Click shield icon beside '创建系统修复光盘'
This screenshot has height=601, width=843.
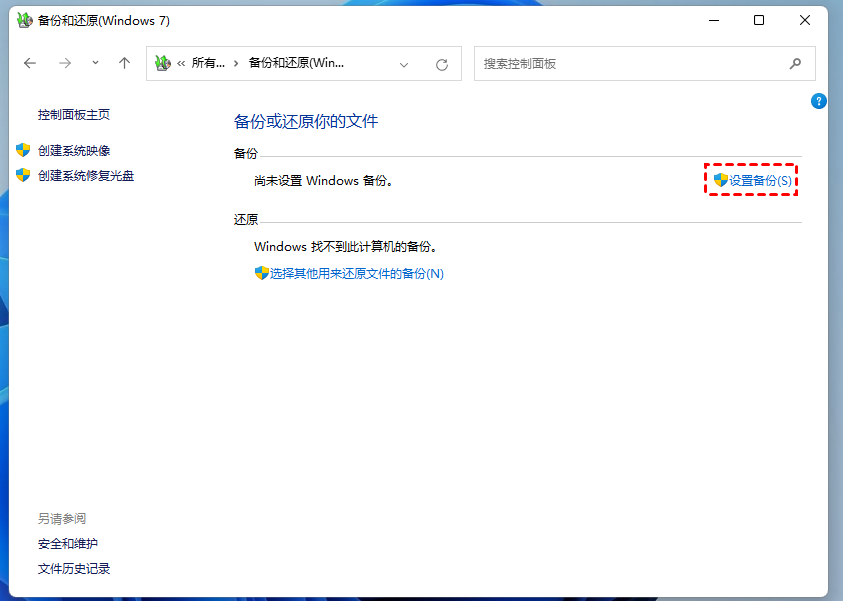click(23, 175)
